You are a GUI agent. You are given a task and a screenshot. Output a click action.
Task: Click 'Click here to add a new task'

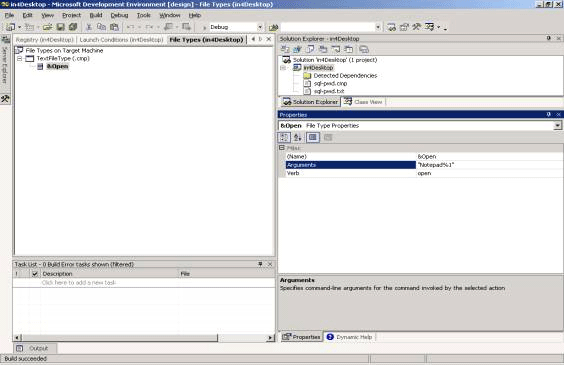click(x=79, y=283)
